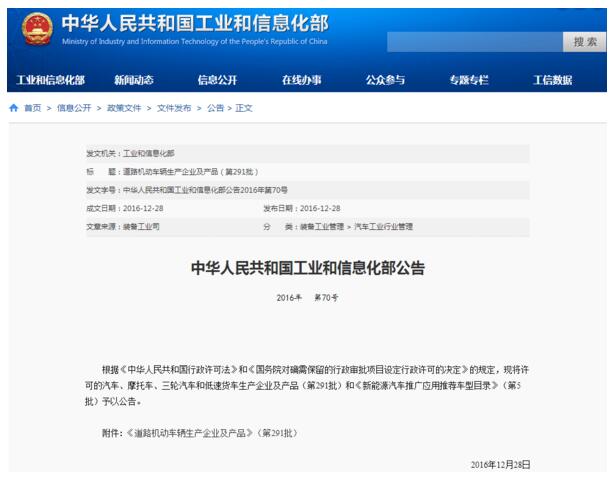Screen dimensions: 613x479
Task: Click the 汽车工业行业管理 classification text
Action: (384, 227)
